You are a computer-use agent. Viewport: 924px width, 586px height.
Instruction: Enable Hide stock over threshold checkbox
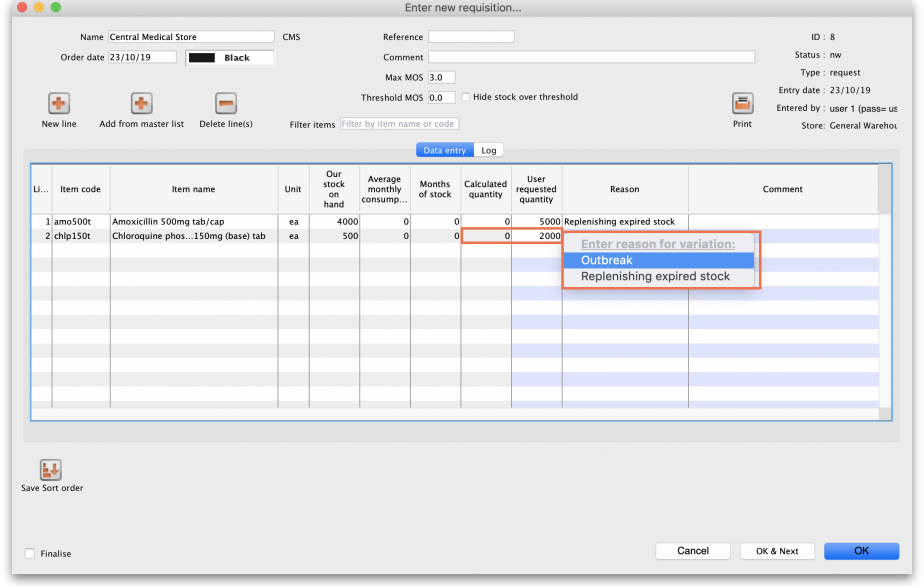(x=466, y=98)
